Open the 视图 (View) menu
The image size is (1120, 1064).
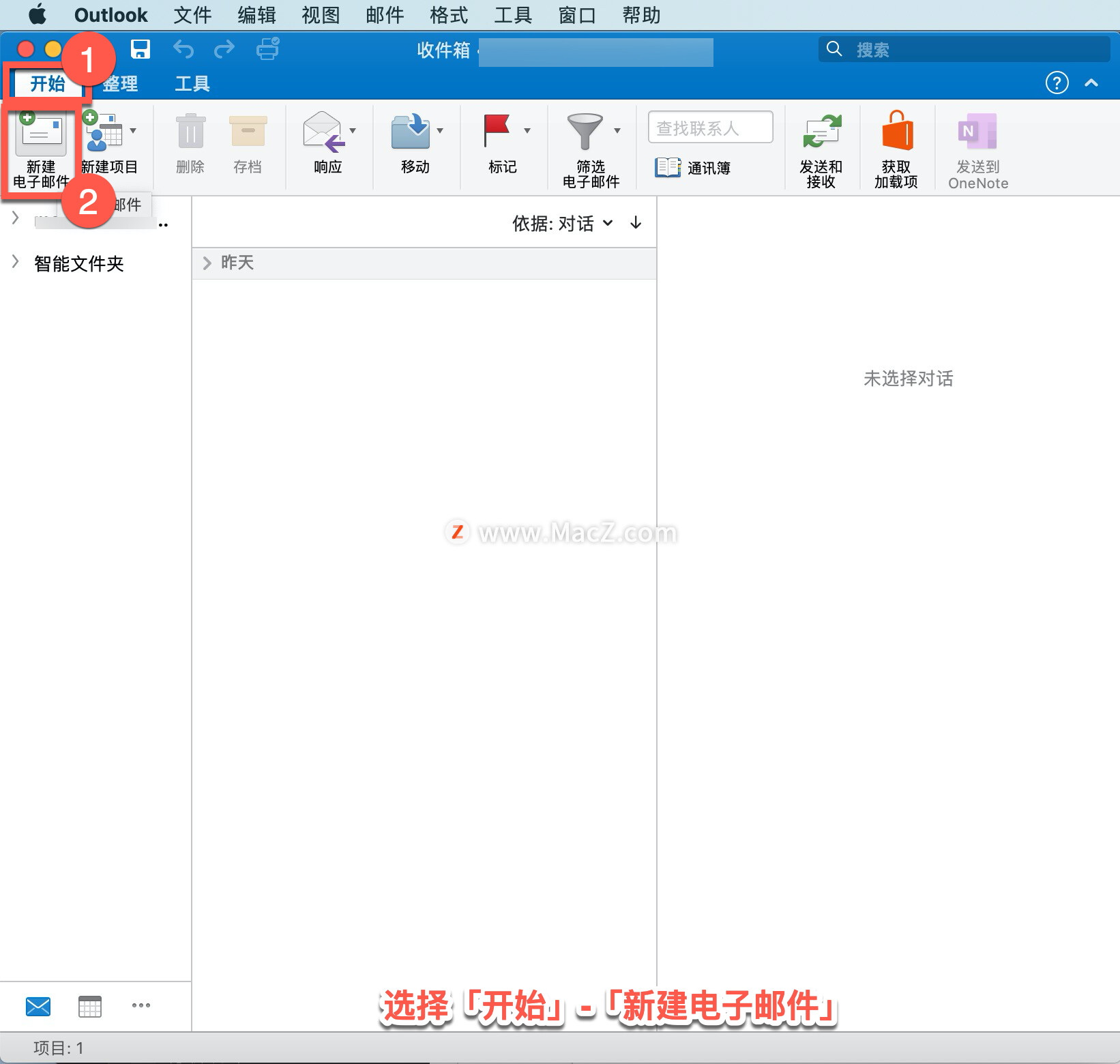pos(321,15)
